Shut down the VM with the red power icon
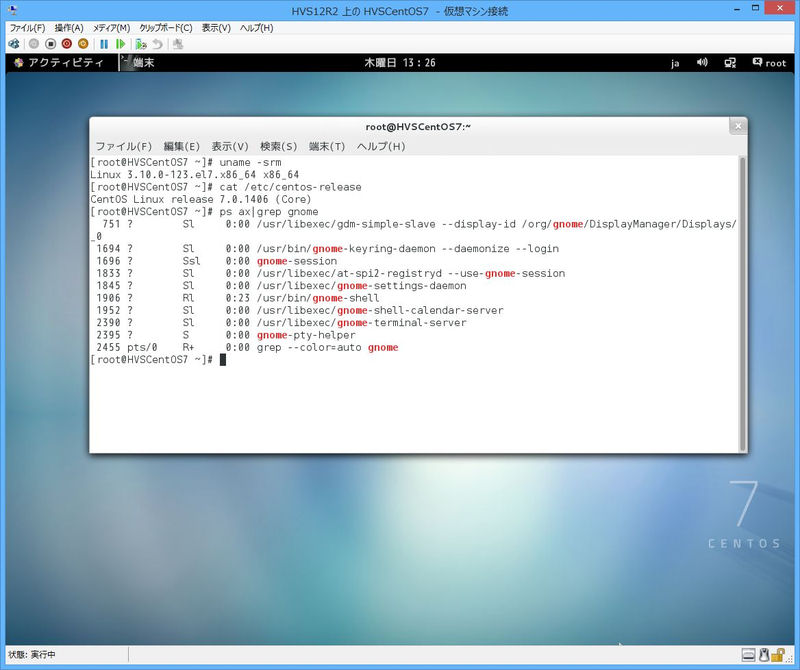 pos(66,44)
